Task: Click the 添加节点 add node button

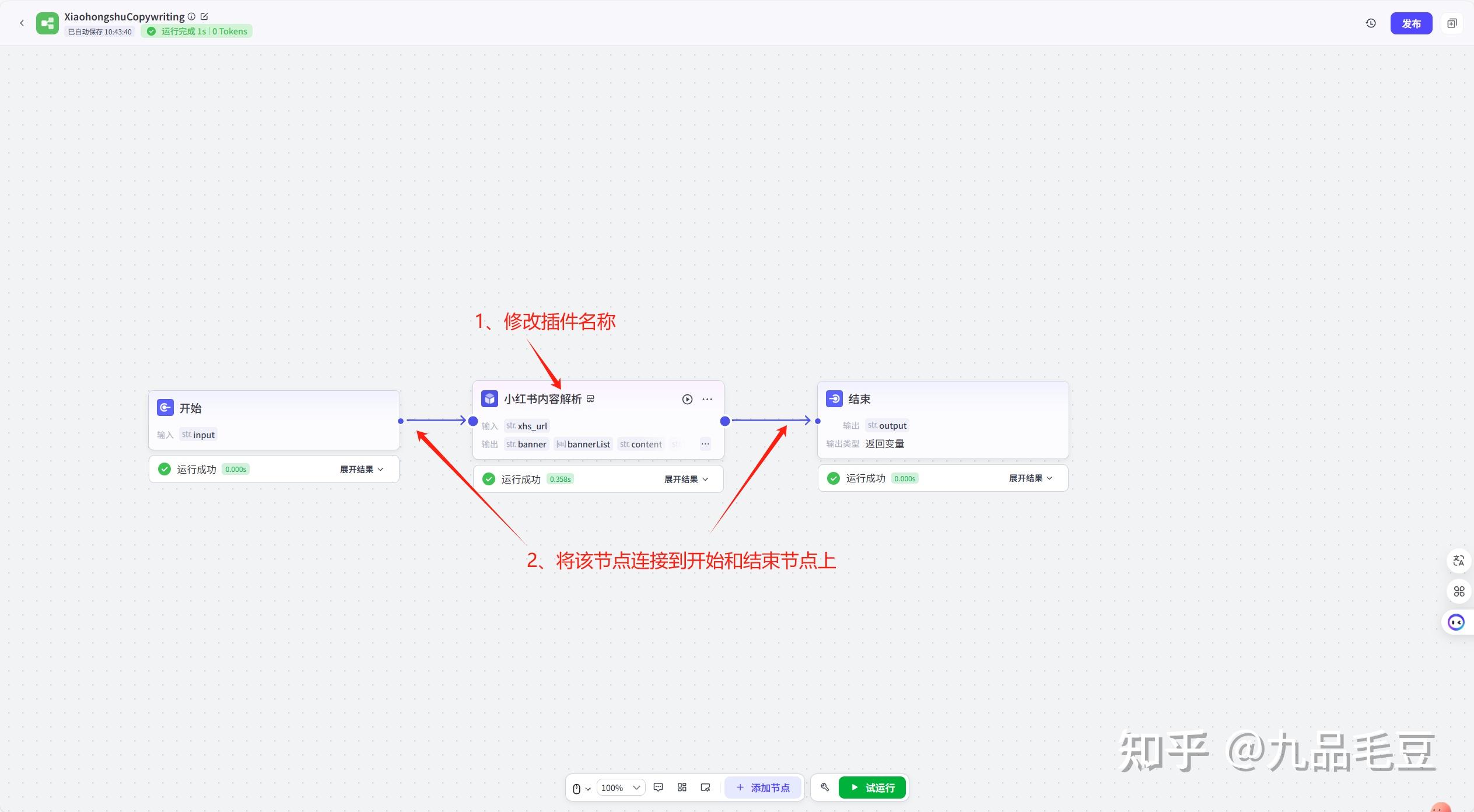Action: coord(763,788)
